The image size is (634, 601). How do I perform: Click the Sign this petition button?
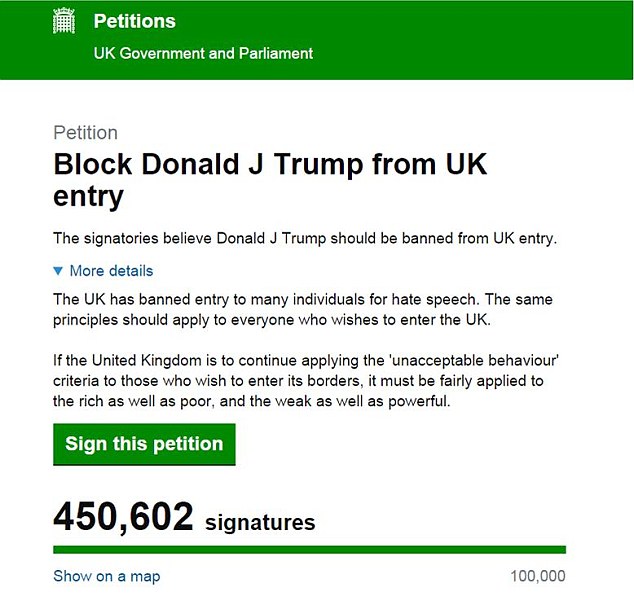pos(144,444)
